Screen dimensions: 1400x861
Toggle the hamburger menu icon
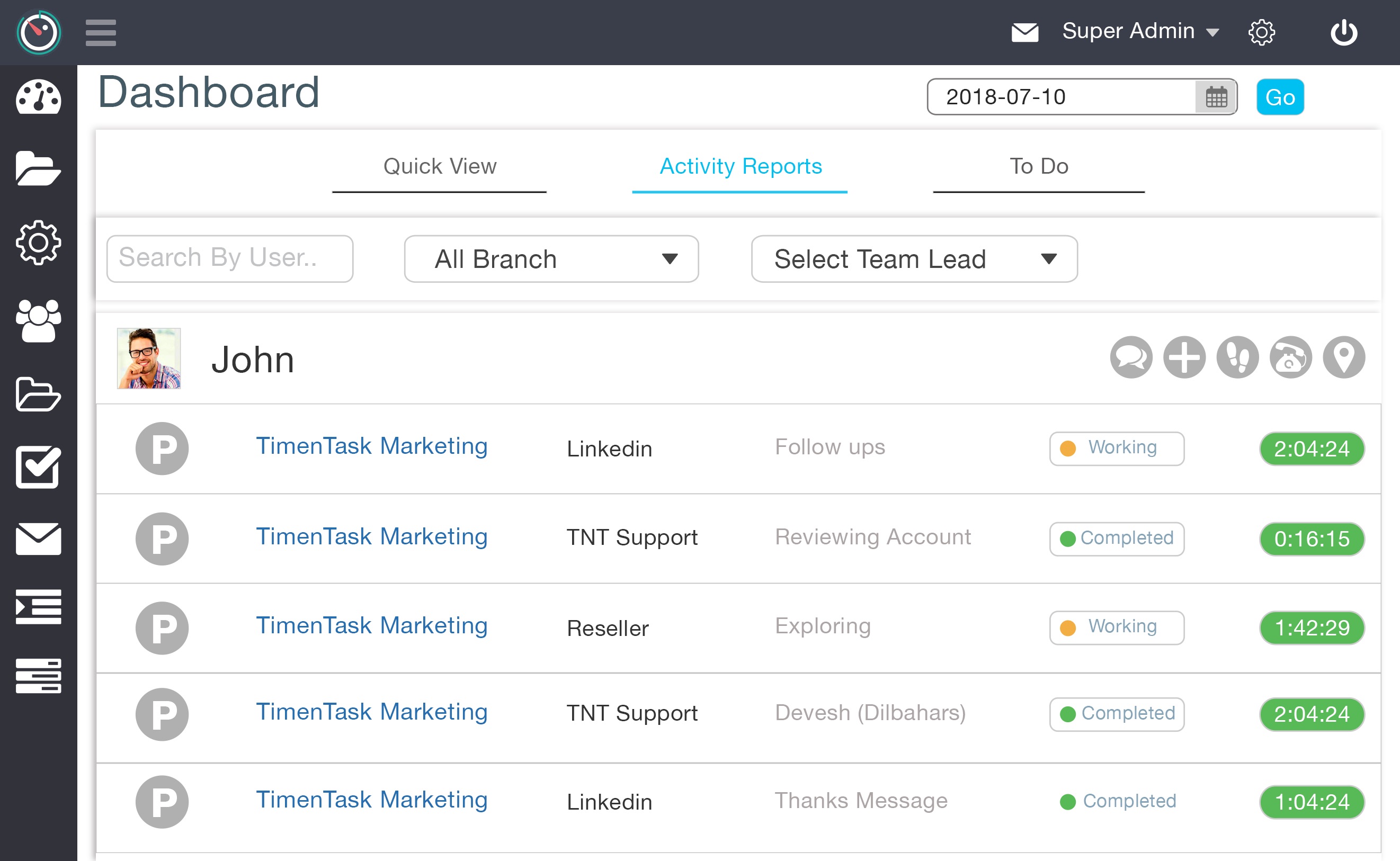coord(101,32)
